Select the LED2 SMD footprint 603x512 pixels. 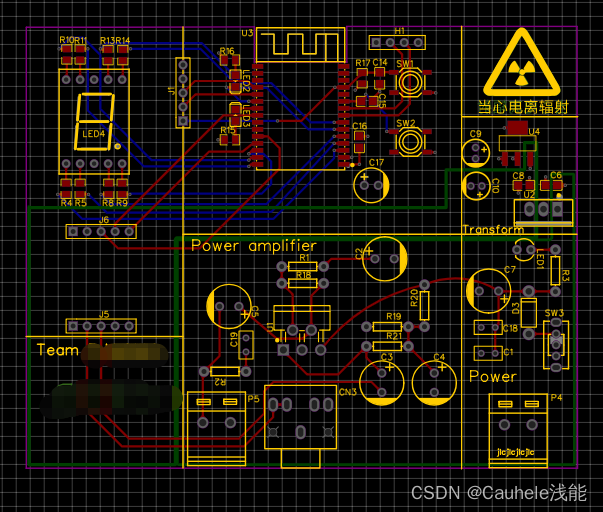[235, 81]
